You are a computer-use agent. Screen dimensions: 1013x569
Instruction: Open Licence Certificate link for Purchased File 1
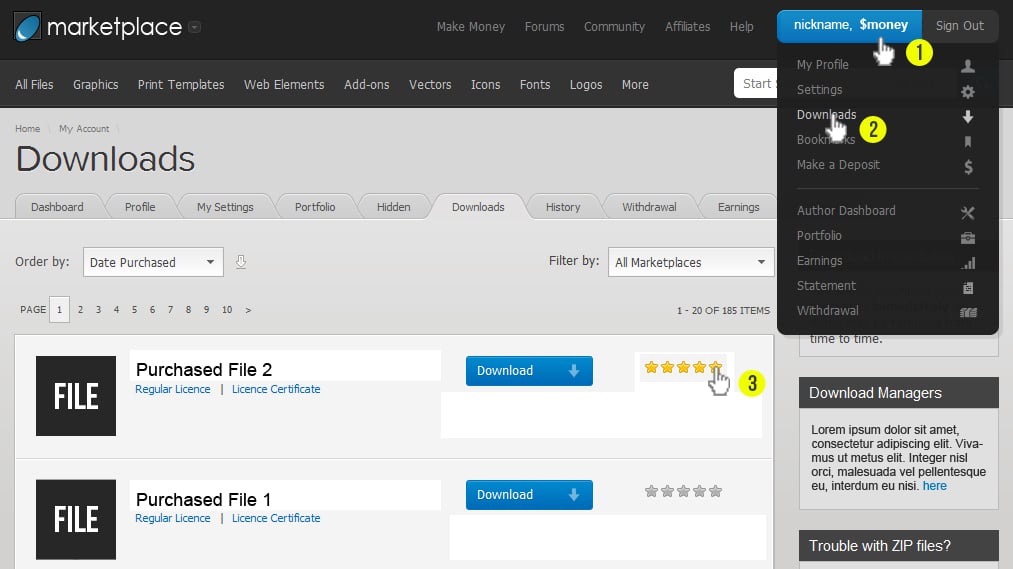[276, 518]
